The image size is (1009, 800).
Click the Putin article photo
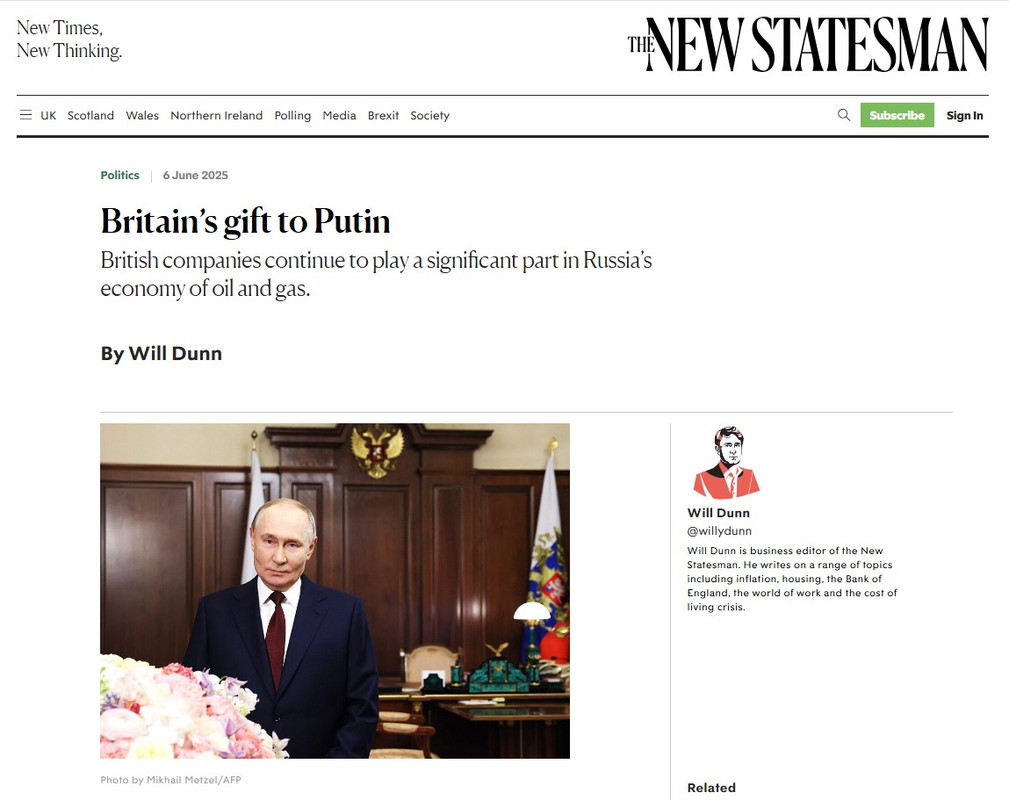point(335,591)
